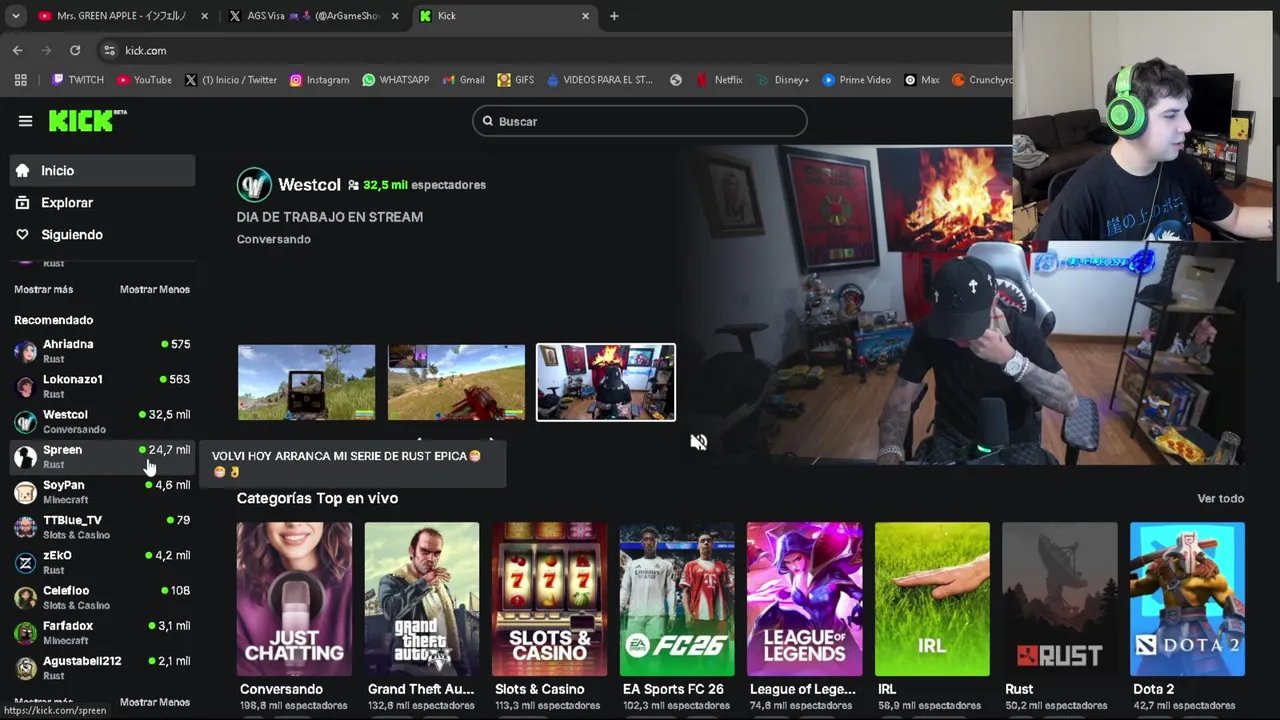Image resolution: width=1280 pixels, height=720 pixels.
Task: Open League of Legends category card
Action: click(x=804, y=599)
